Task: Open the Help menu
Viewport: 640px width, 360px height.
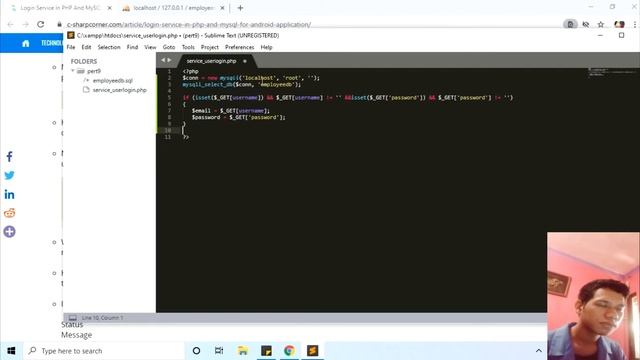Action: coord(266,47)
